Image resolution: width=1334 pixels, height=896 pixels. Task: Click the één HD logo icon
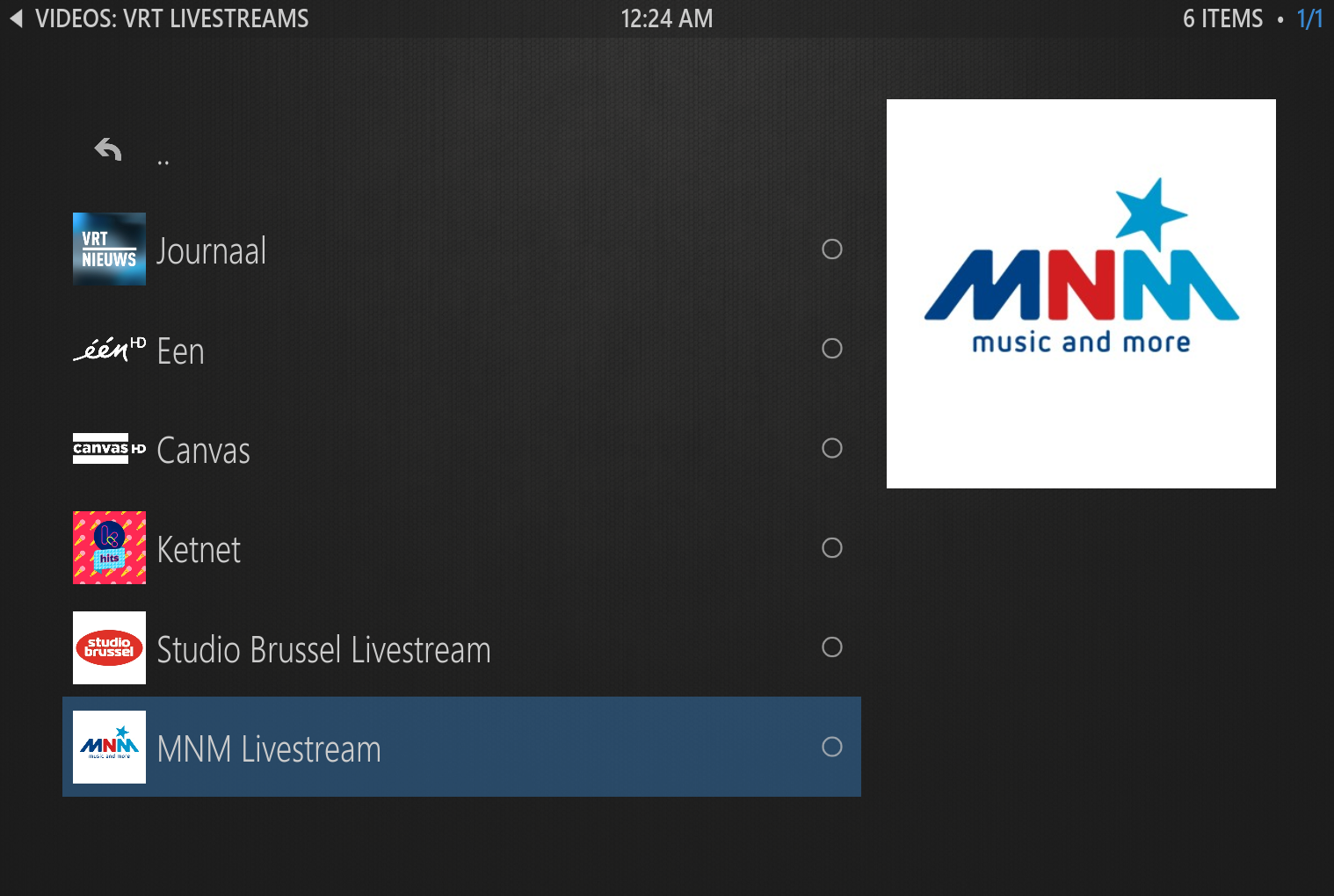(109, 349)
